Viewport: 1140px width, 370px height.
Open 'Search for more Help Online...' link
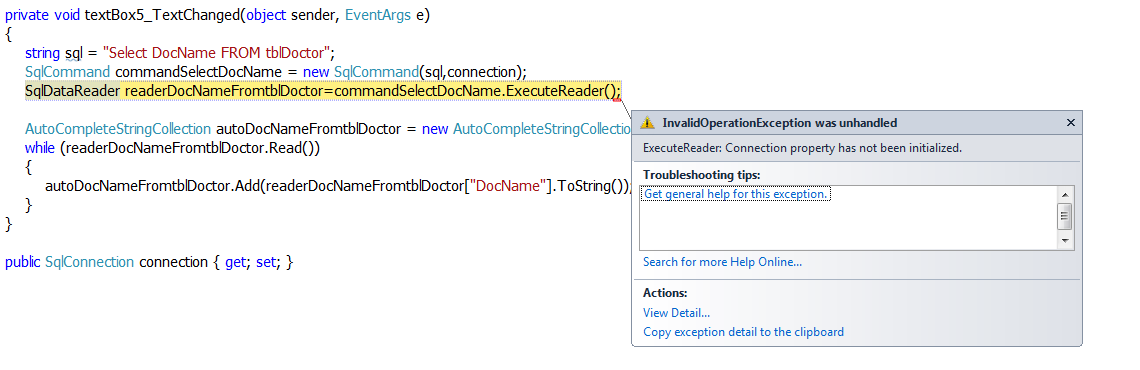[x=722, y=262]
